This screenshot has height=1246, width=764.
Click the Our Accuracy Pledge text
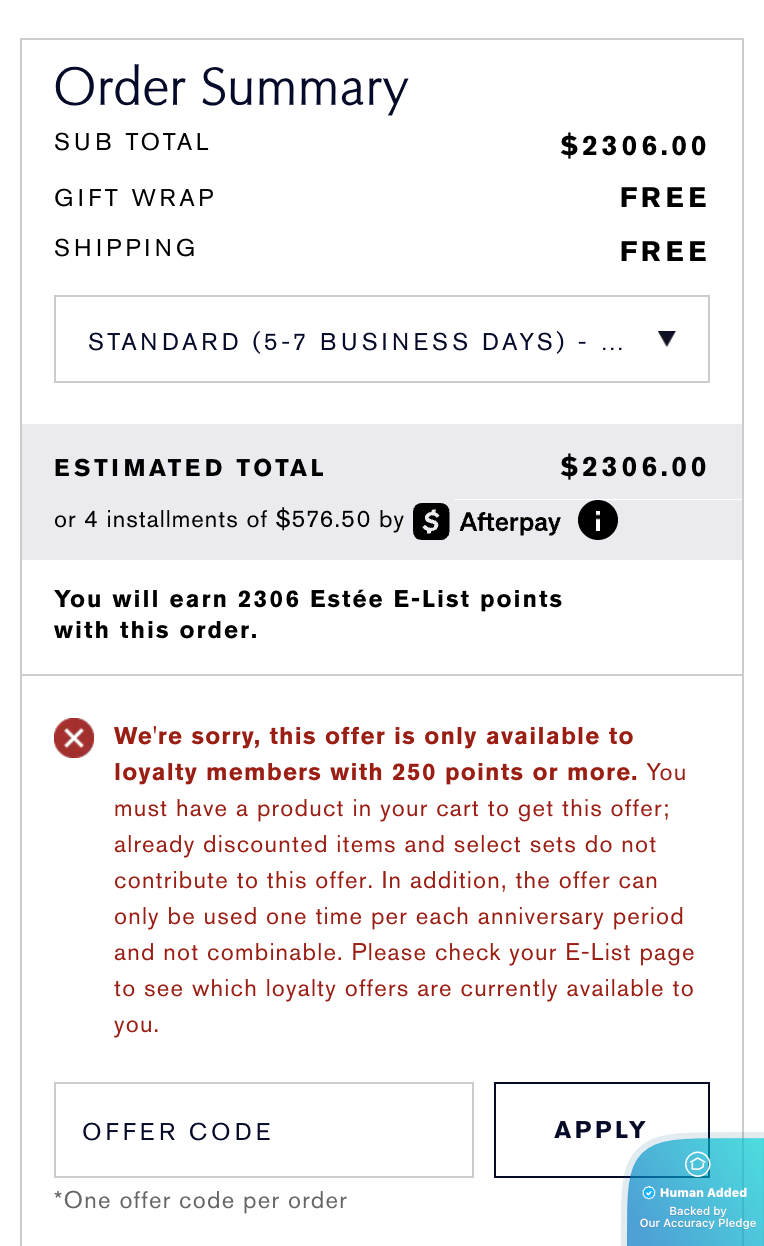pyautogui.click(x=698, y=1224)
